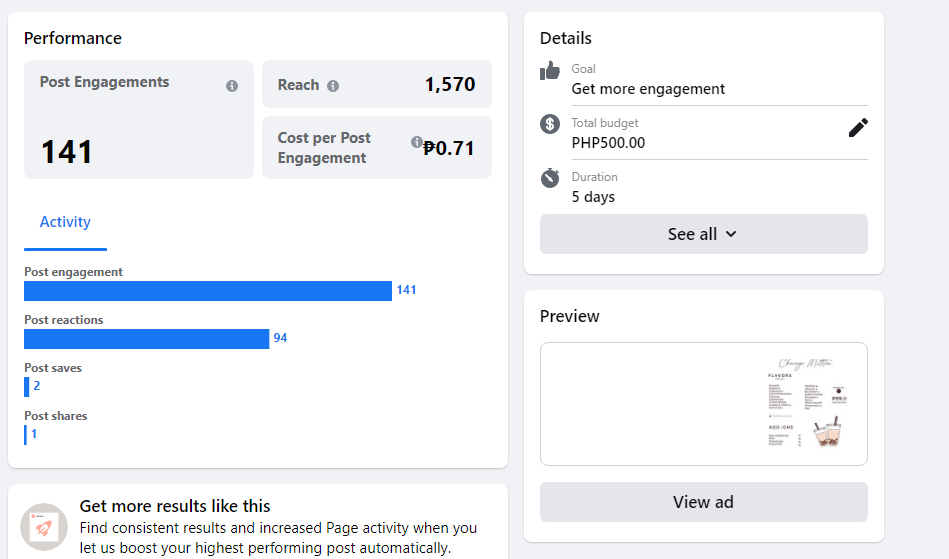Screen dimensions: 949x559
Task: Select the Activity tab
Action: pos(65,222)
